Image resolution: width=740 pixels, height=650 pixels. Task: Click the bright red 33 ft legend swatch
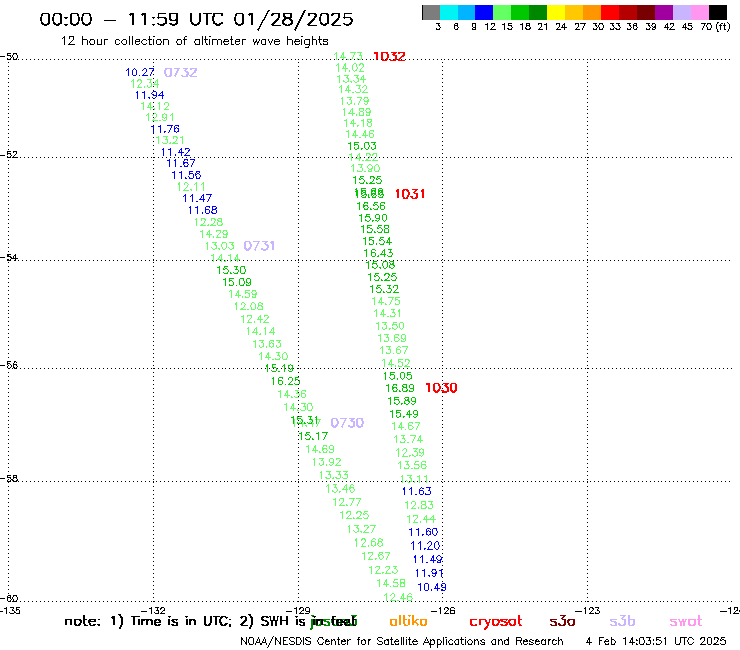(610, 12)
